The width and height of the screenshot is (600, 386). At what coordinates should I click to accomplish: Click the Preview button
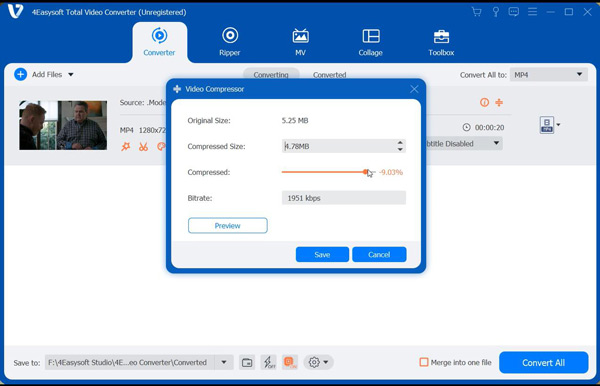click(x=228, y=226)
